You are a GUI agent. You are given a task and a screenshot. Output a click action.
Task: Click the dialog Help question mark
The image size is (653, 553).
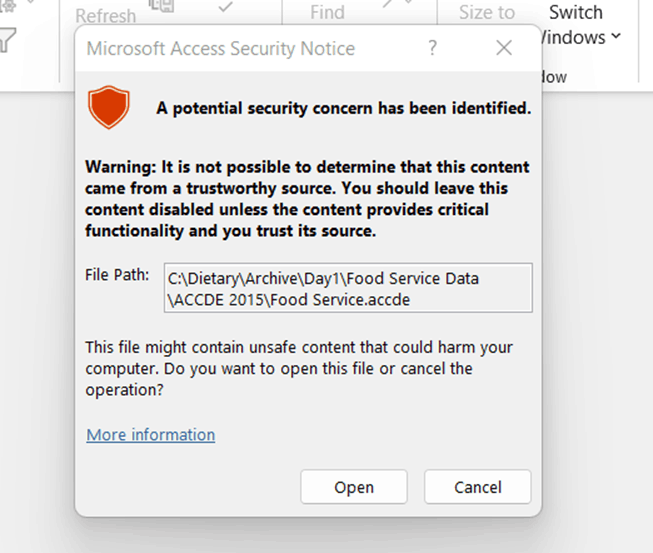432,48
